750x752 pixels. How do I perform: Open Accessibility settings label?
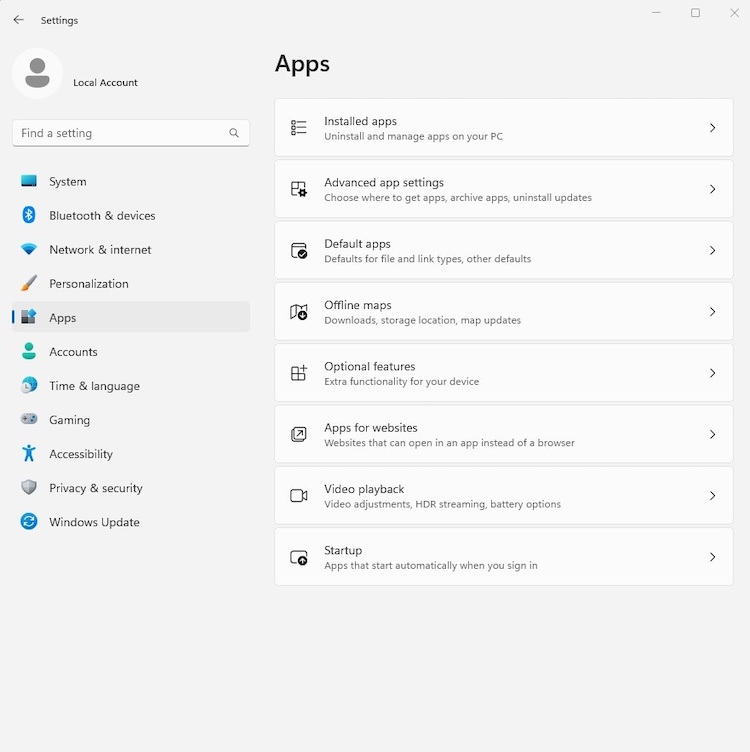pos(81,454)
